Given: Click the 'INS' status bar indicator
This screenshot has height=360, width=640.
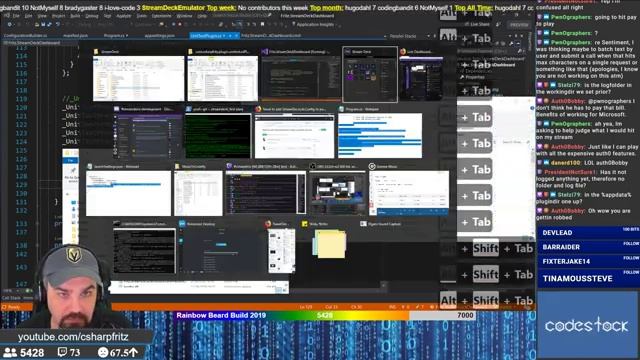Looking at the screenshot, I should tap(392, 307).
